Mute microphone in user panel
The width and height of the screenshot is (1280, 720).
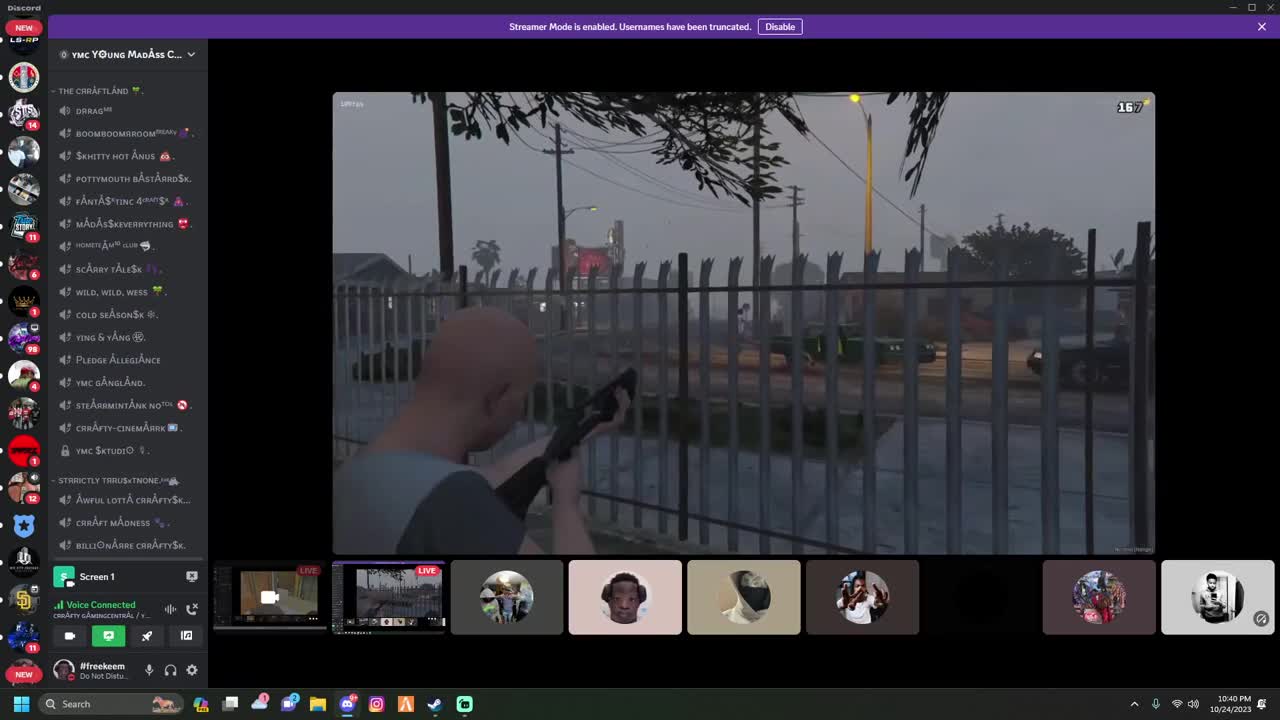pos(149,670)
